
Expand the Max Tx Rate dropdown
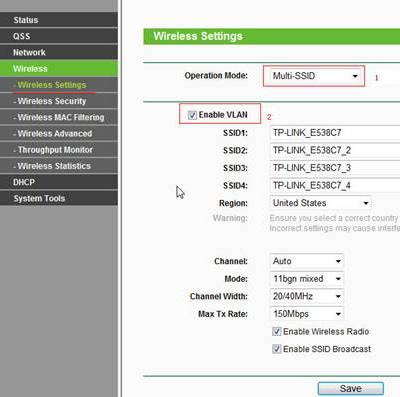(306, 314)
